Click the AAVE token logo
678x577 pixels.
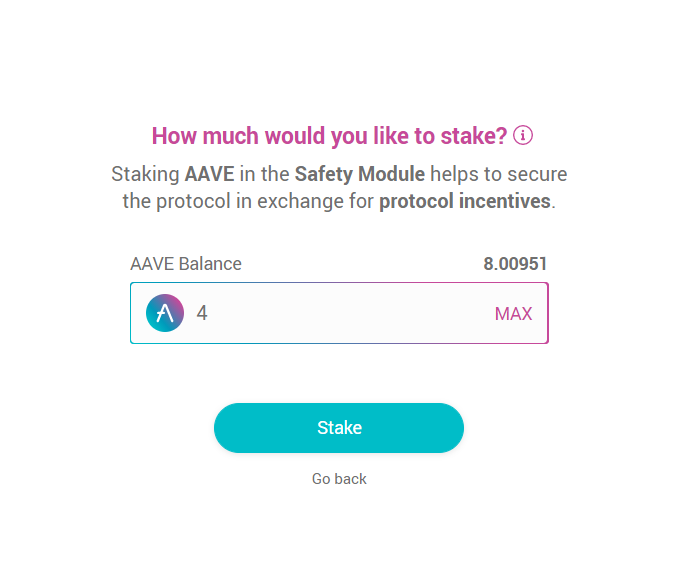pyautogui.click(x=165, y=313)
